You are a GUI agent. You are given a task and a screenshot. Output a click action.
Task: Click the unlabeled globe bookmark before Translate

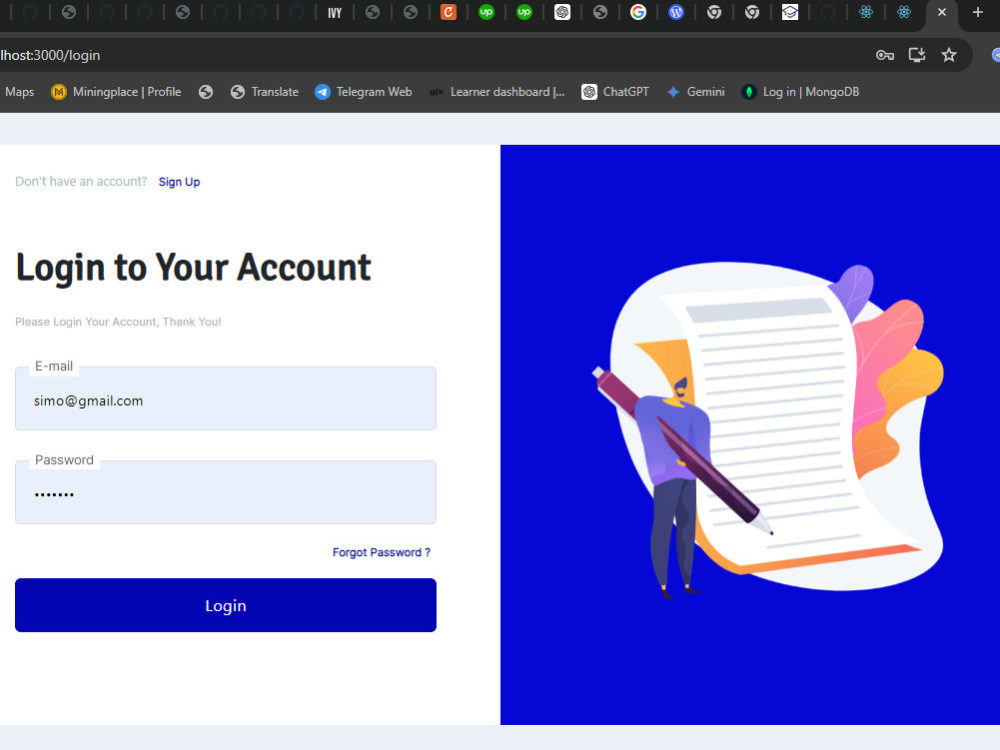tap(205, 92)
